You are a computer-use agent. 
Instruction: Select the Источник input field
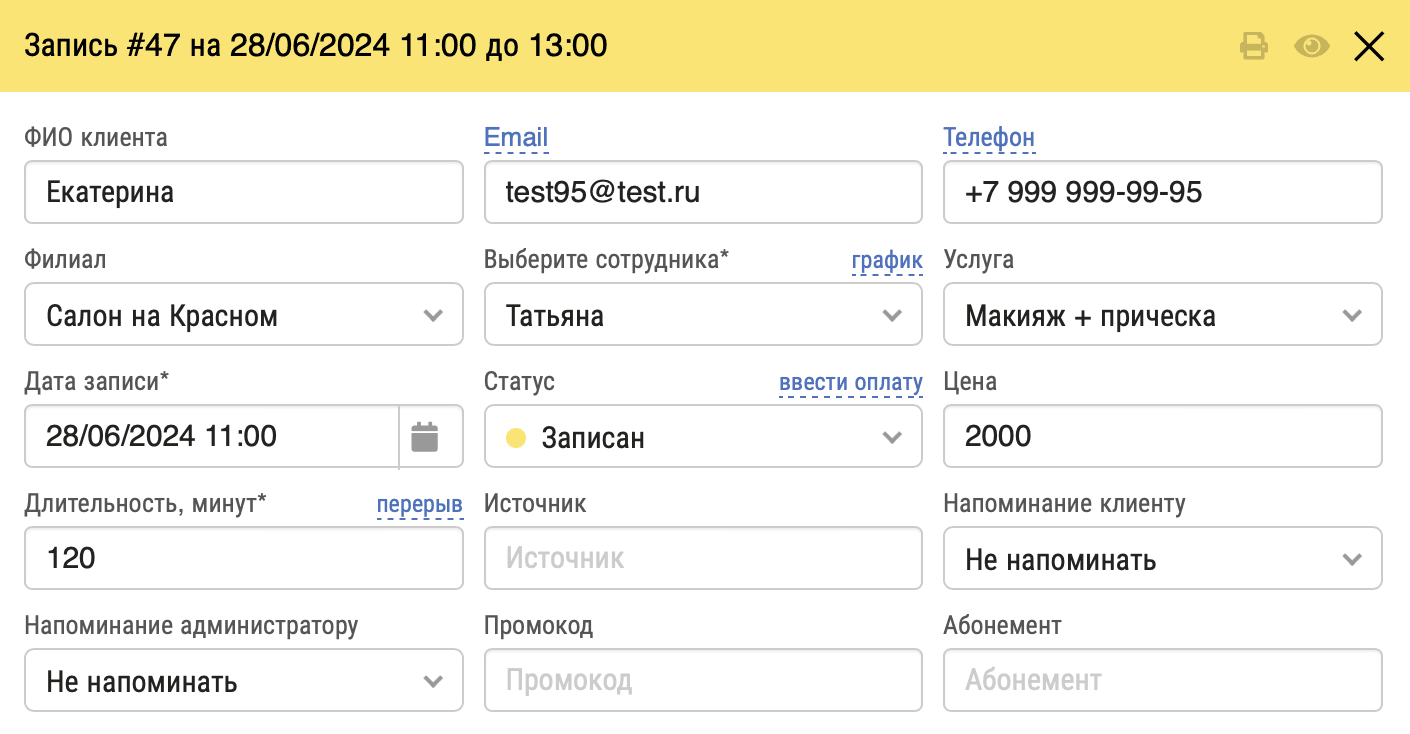coord(702,559)
